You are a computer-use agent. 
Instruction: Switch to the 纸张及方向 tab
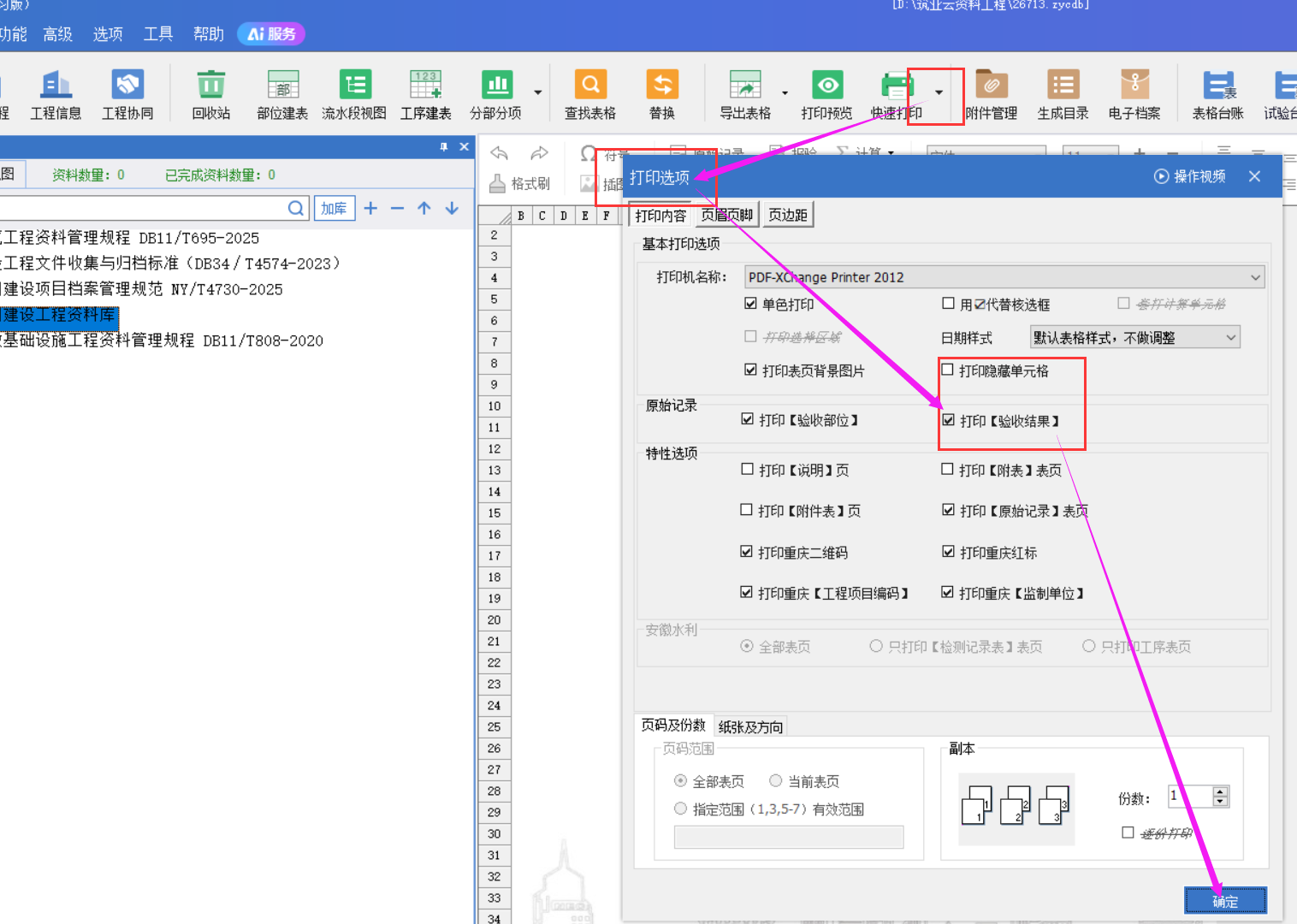pos(750,726)
